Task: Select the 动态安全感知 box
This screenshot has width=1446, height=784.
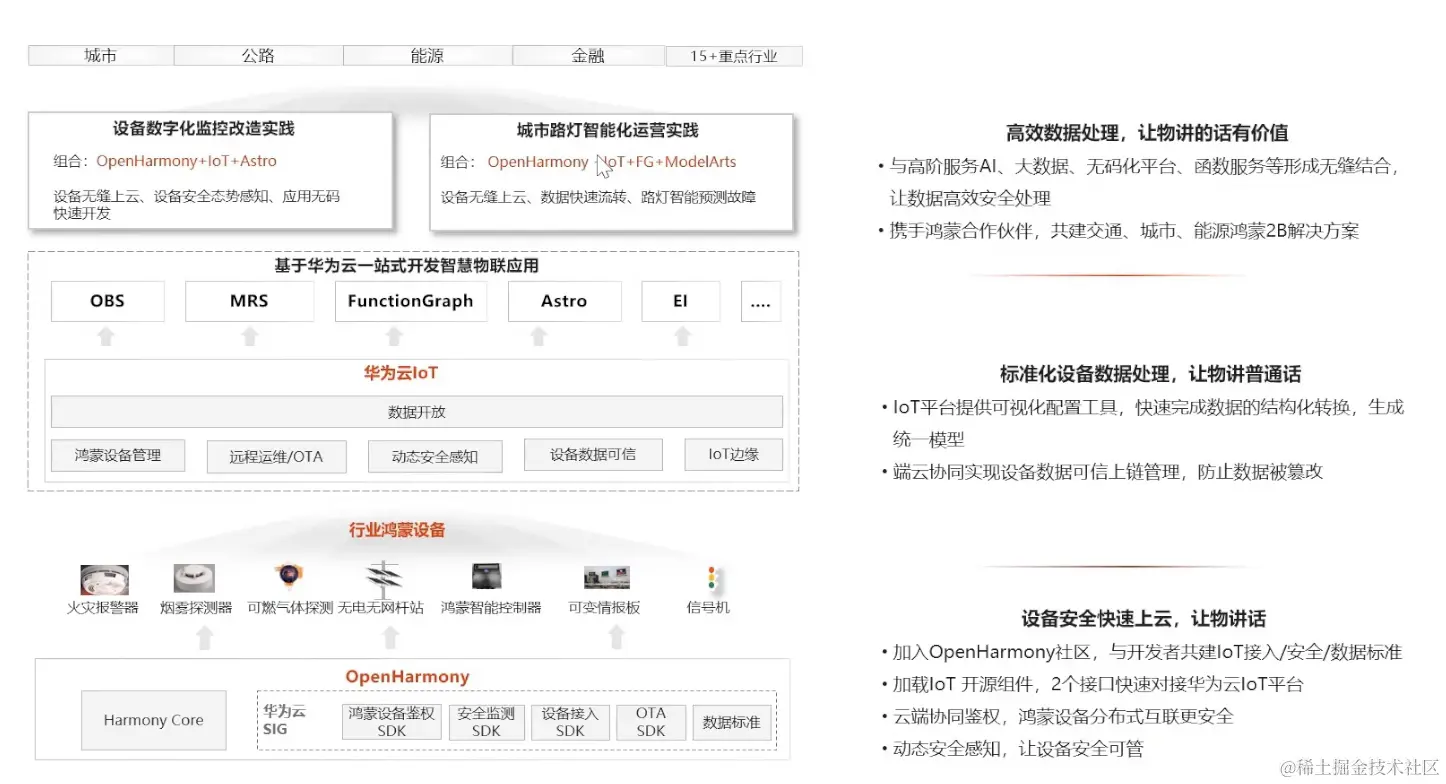Action: point(435,457)
